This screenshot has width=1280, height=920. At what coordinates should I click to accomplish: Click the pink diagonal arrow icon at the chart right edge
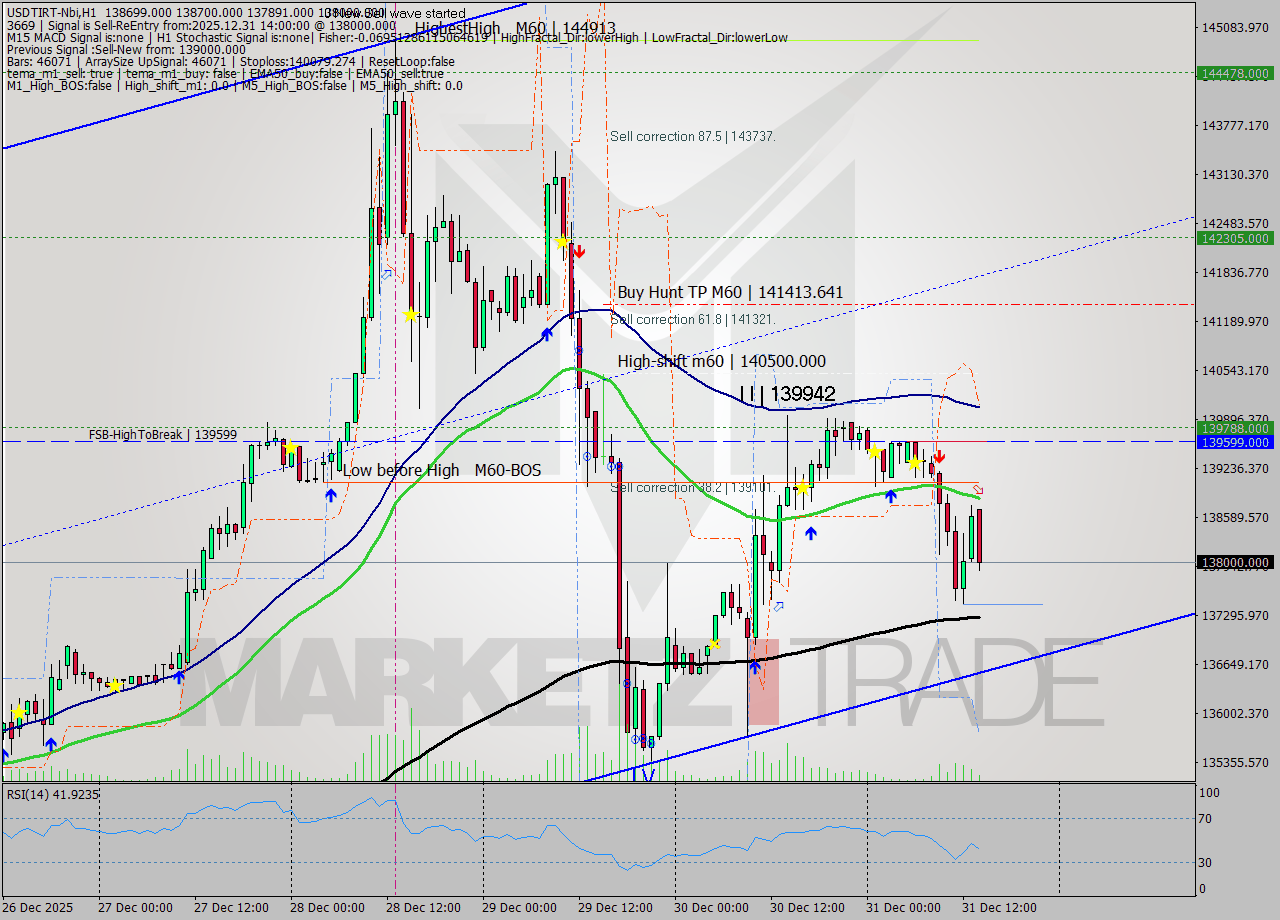pyautogui.click(x=977, y=489)
